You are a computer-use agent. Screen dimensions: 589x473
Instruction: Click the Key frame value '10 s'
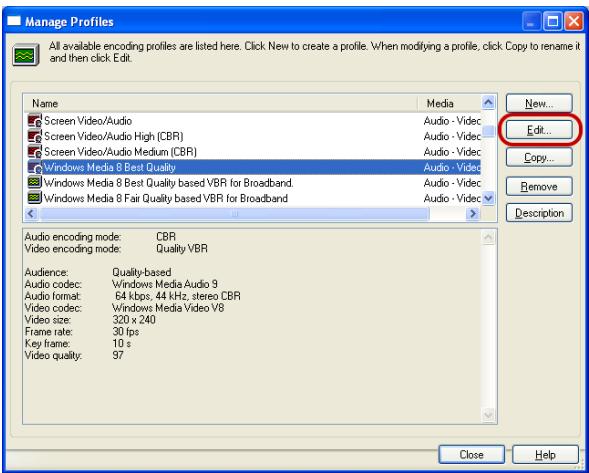point(122,343)
